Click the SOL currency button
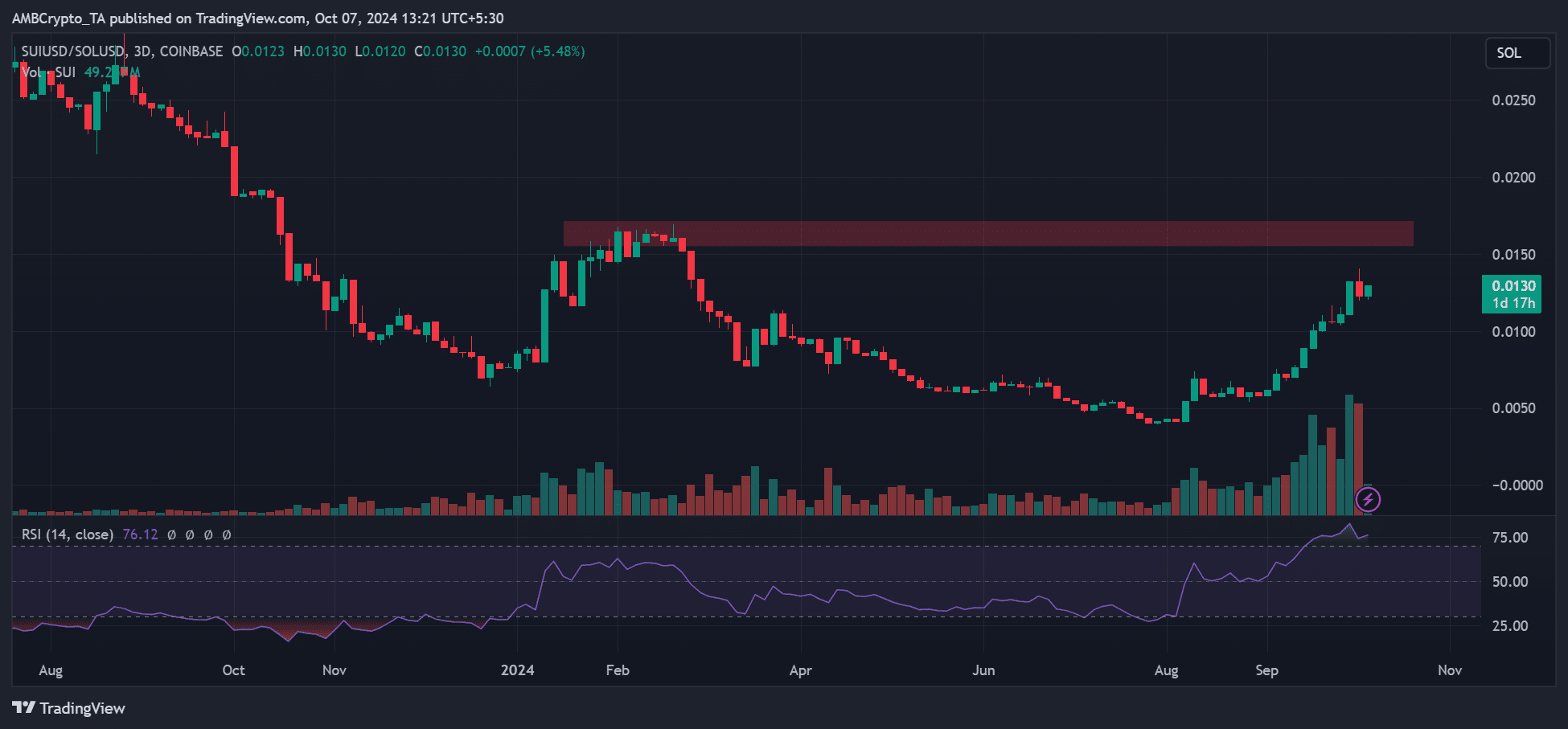The width and height of the screenshot is (1568, 729). 1517,53
